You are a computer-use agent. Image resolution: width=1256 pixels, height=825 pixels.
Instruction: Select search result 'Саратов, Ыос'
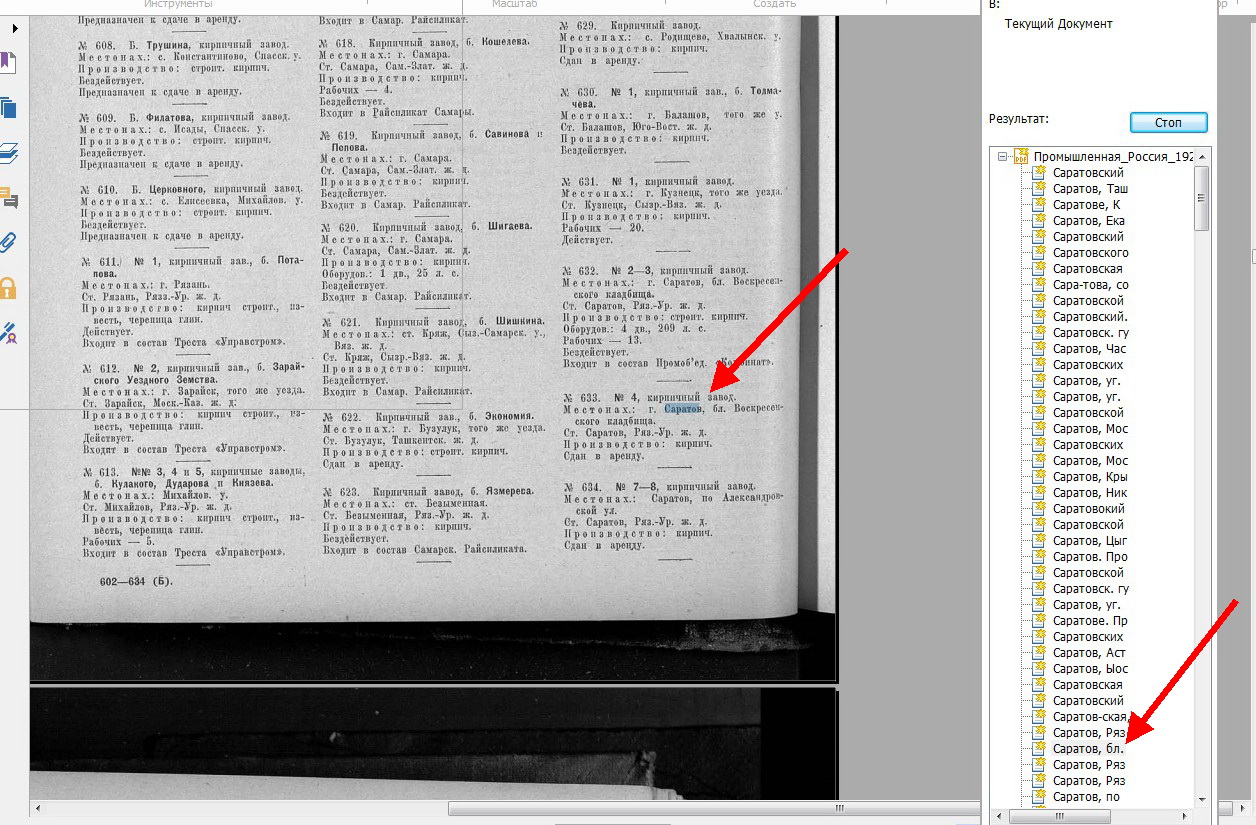point(1090,669)
